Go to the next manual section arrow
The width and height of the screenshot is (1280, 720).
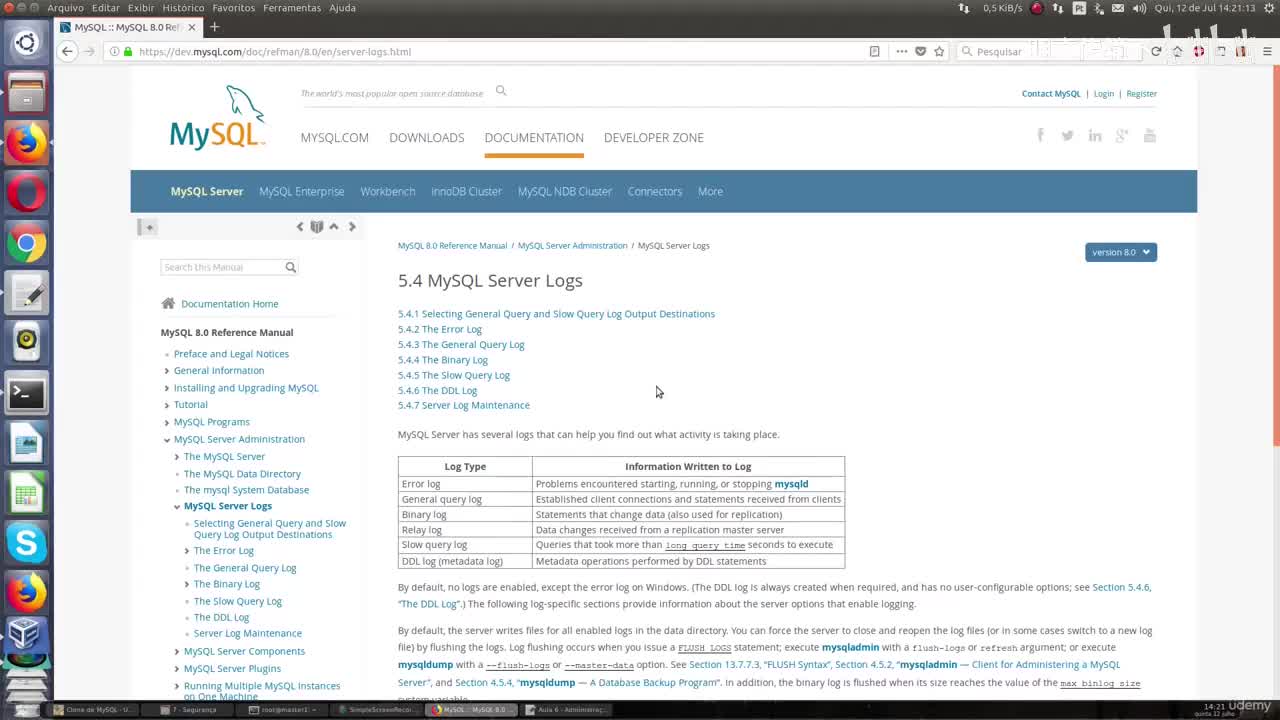tap(352, 227)
